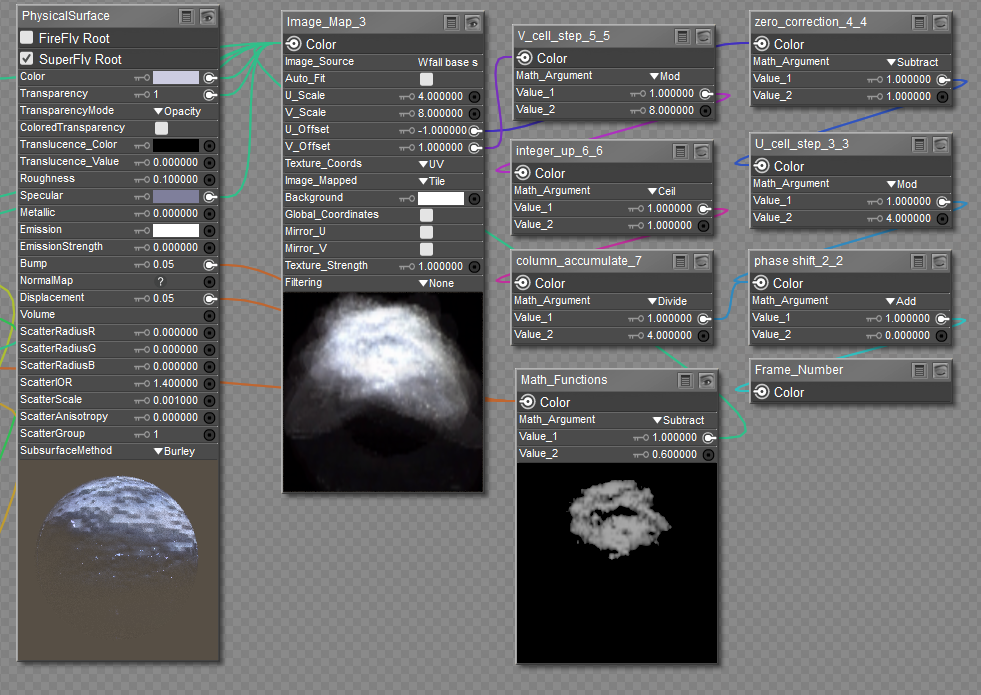
Task: Edit V_Scale value 8.000000
Action: click(x=440, y=113)
